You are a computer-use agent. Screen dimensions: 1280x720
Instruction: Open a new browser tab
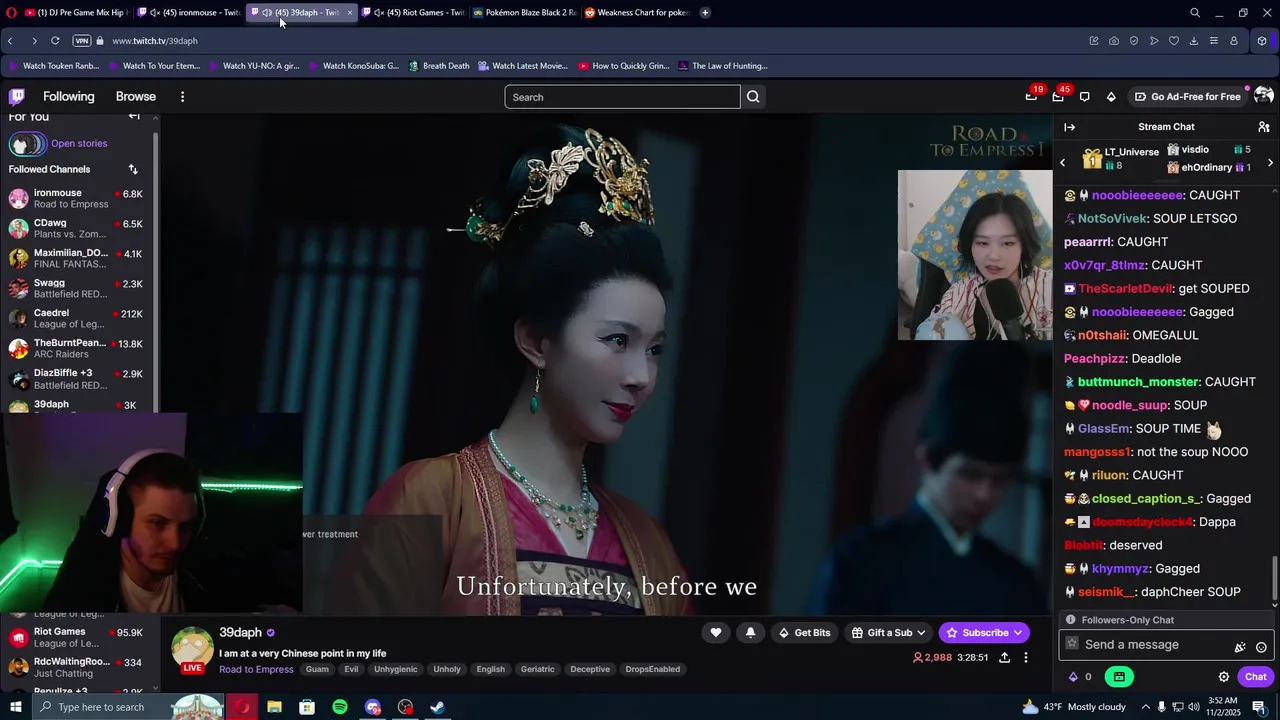coord(705,13)
